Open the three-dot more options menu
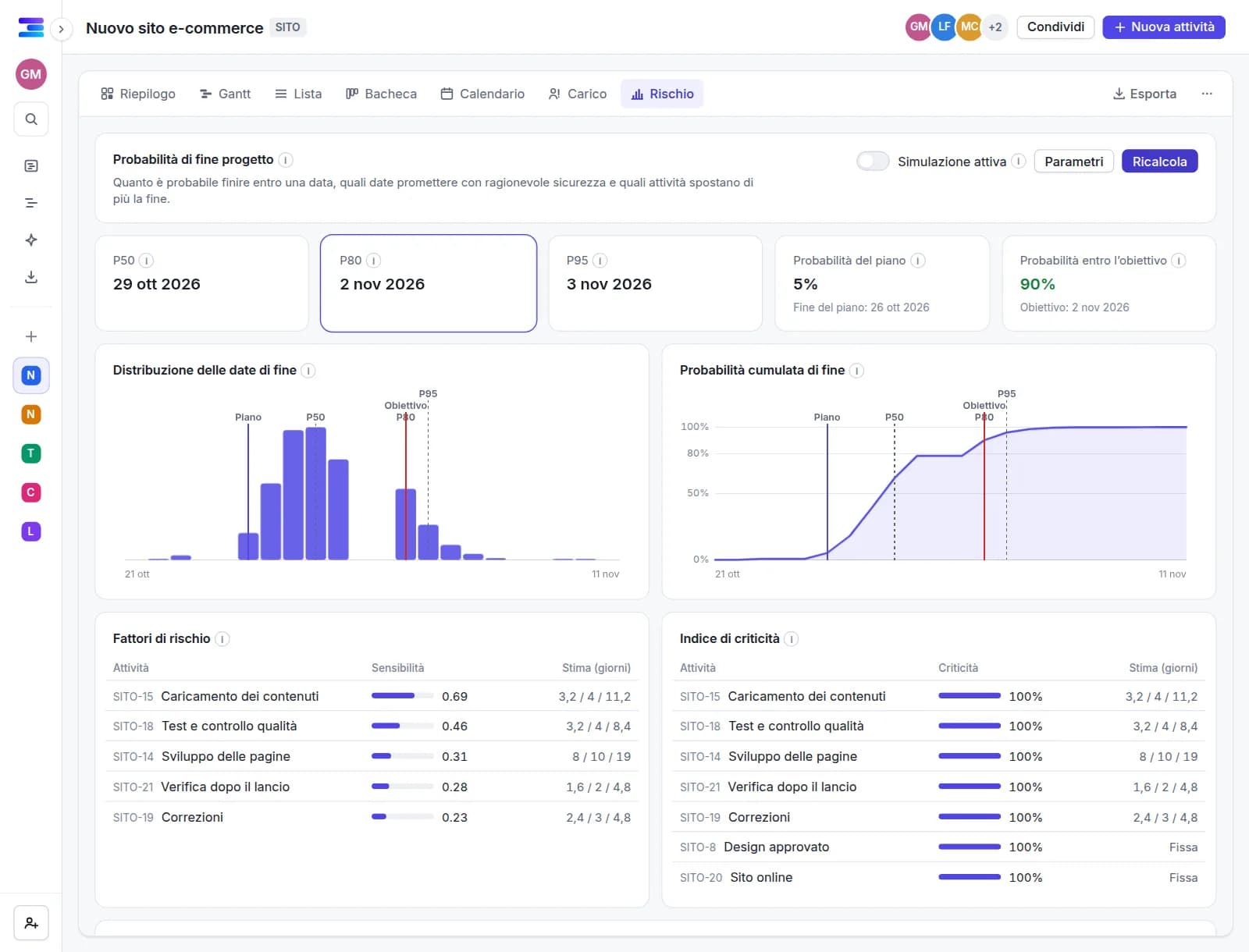 (x=1207, y=94)
